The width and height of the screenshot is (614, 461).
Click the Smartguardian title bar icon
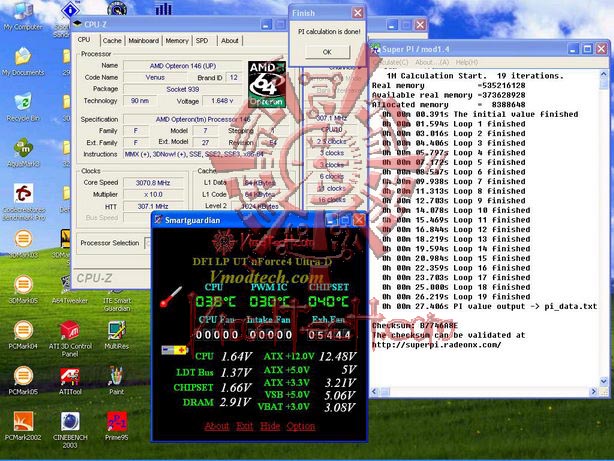pyautogui.click(x=158, y=220)
